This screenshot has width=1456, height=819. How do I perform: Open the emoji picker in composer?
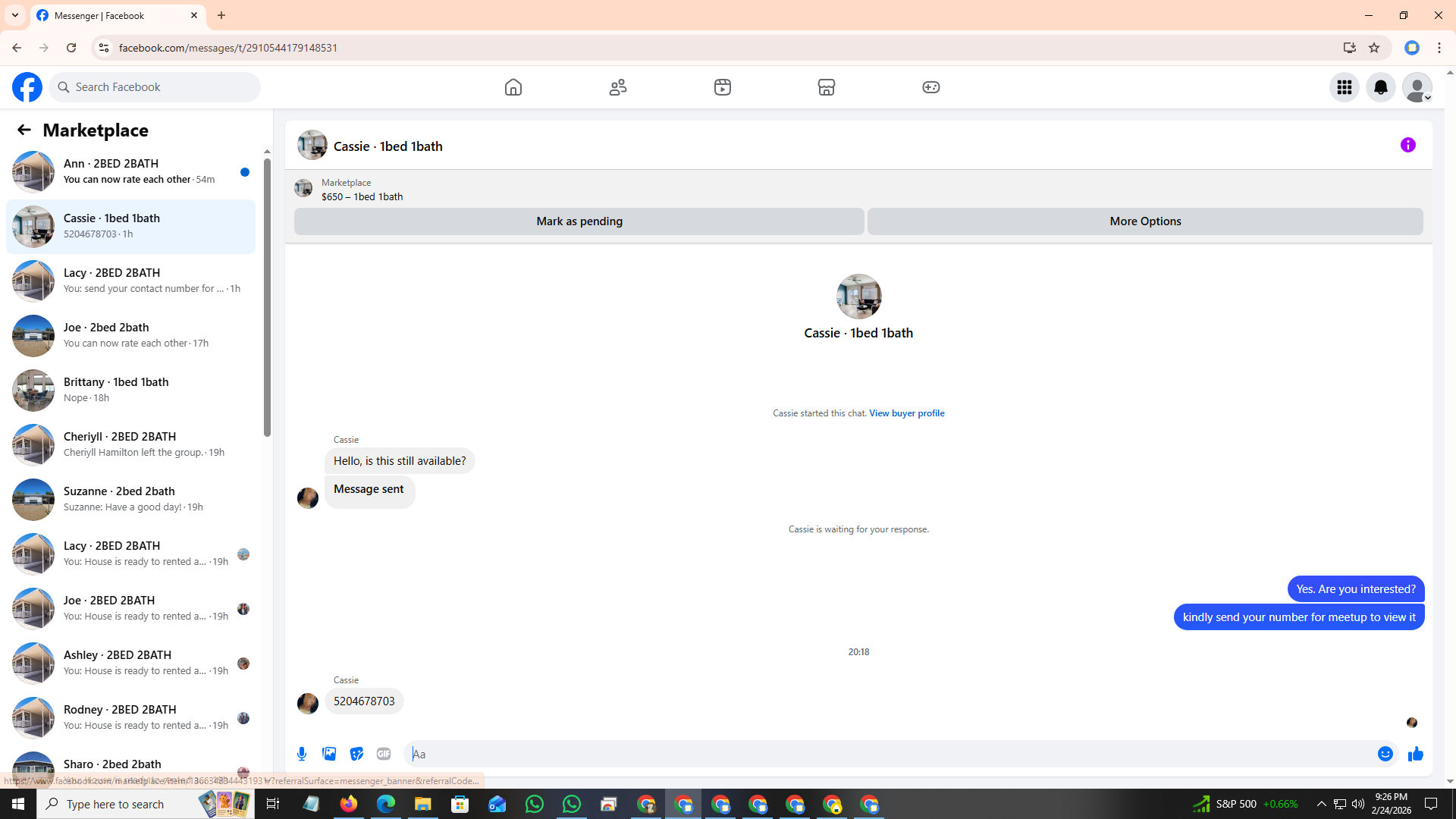1385,754
